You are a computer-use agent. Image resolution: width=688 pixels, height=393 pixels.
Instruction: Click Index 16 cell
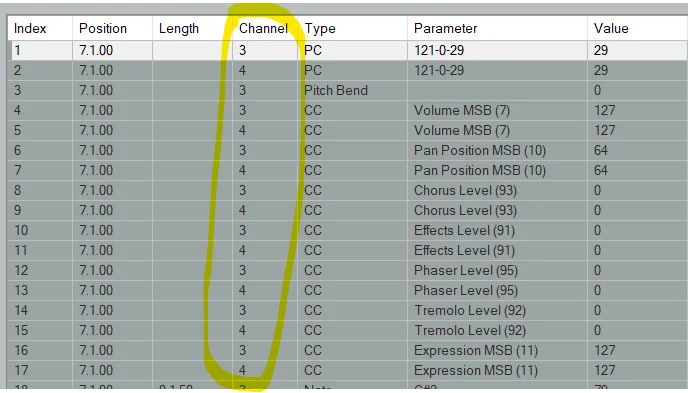(40, 350)
